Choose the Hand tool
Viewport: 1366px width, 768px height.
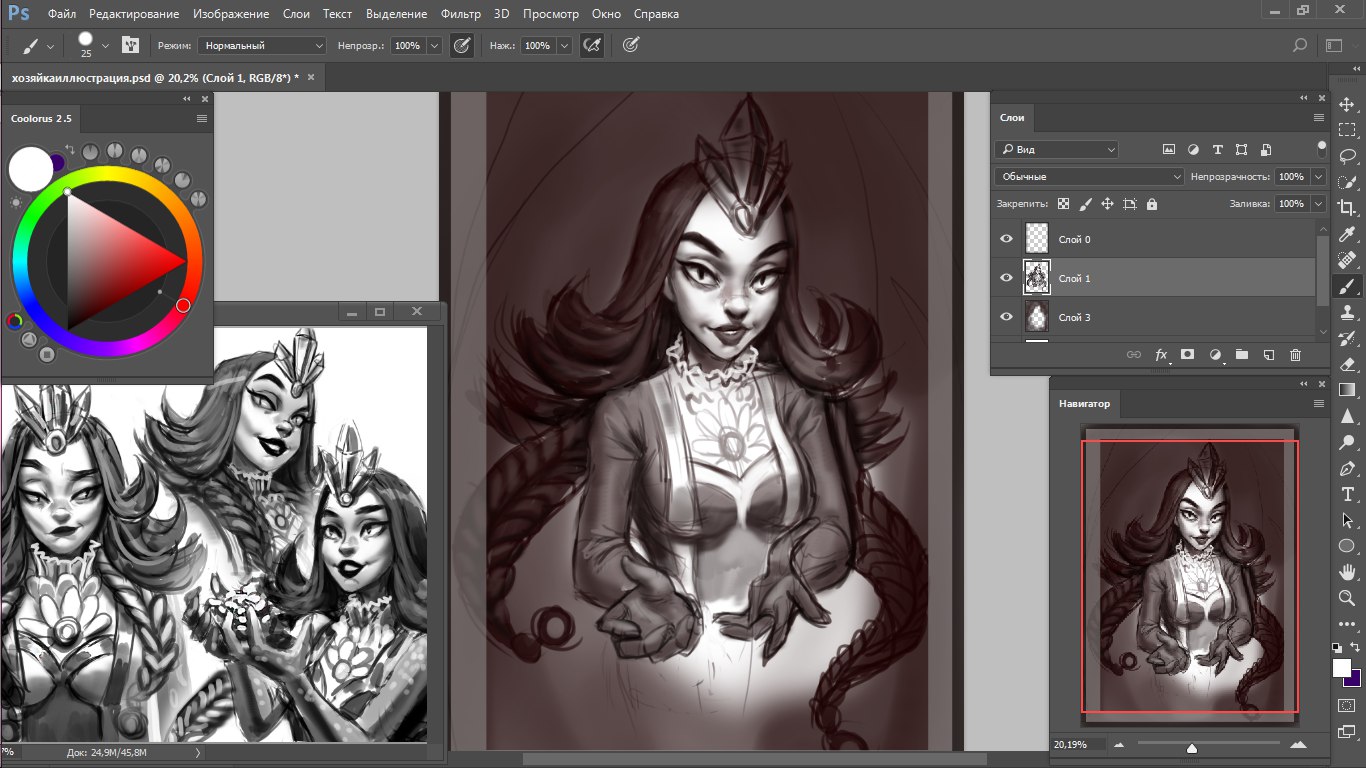[x=1347, y=572]
